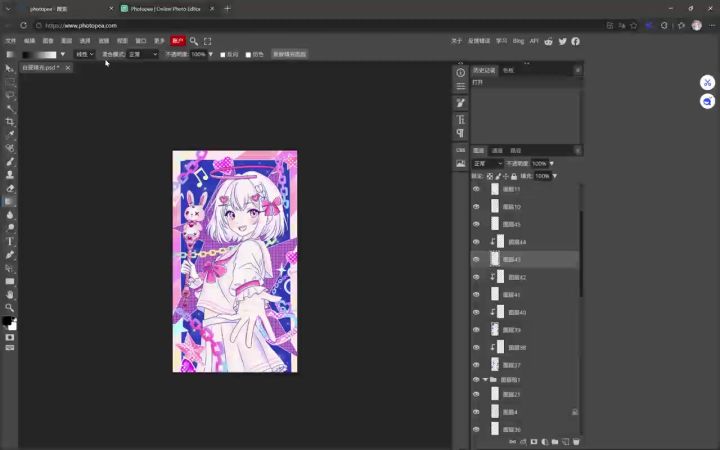720x450 pixels.
Task: Toggle visibility of layer 图层39
Action: [x=476, y=330]
